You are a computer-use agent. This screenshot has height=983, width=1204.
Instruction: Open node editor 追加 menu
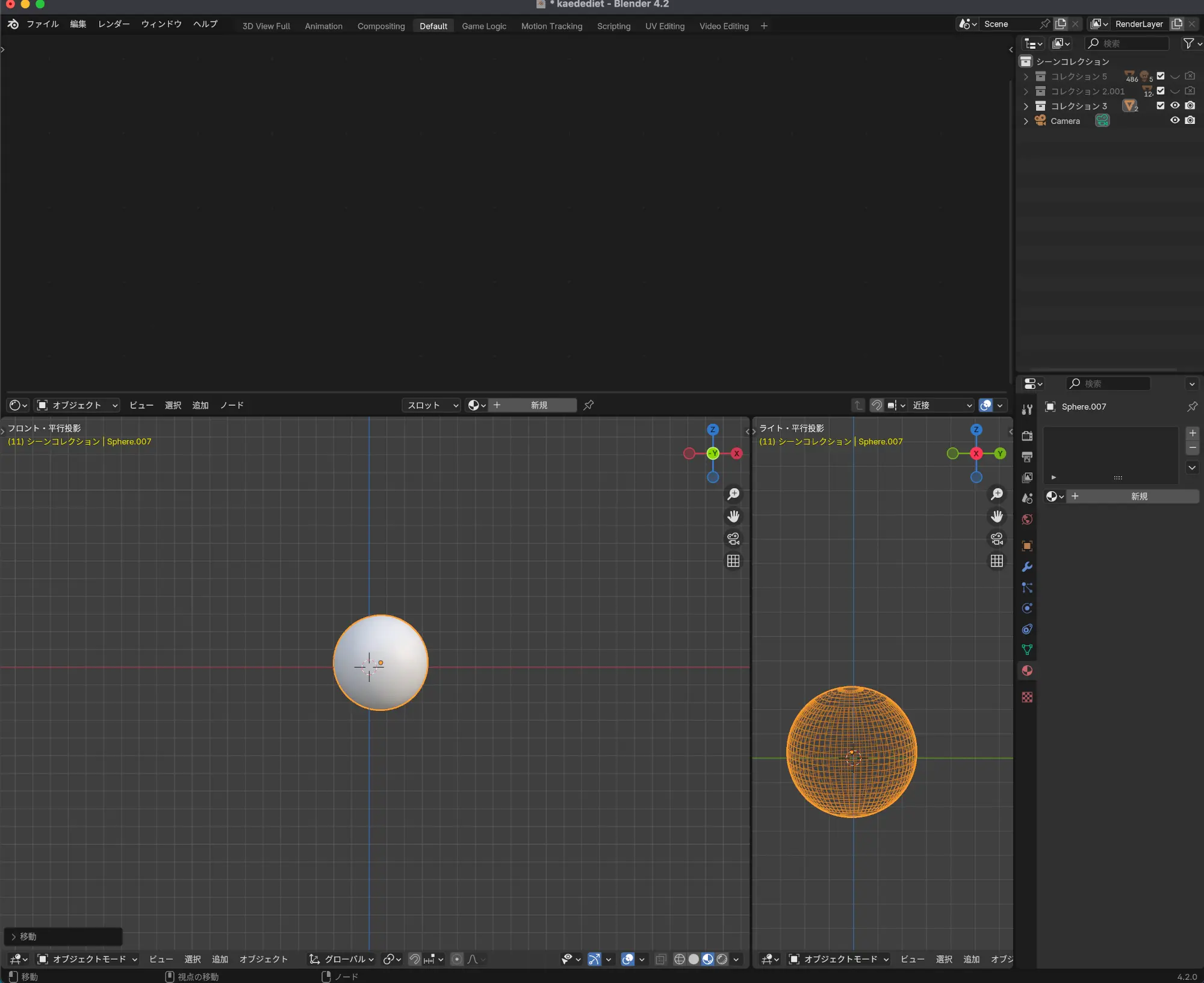pos(200,405)
